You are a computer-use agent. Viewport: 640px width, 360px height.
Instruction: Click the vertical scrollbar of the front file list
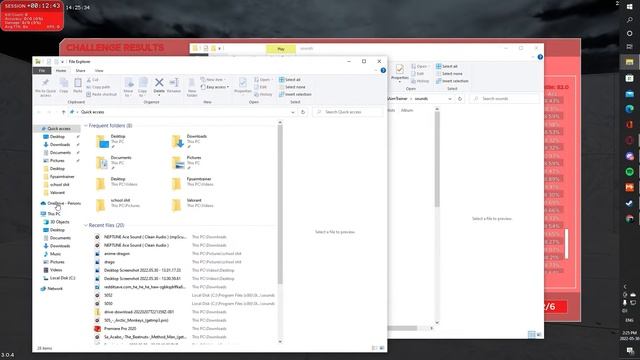(x=280, y=204)
